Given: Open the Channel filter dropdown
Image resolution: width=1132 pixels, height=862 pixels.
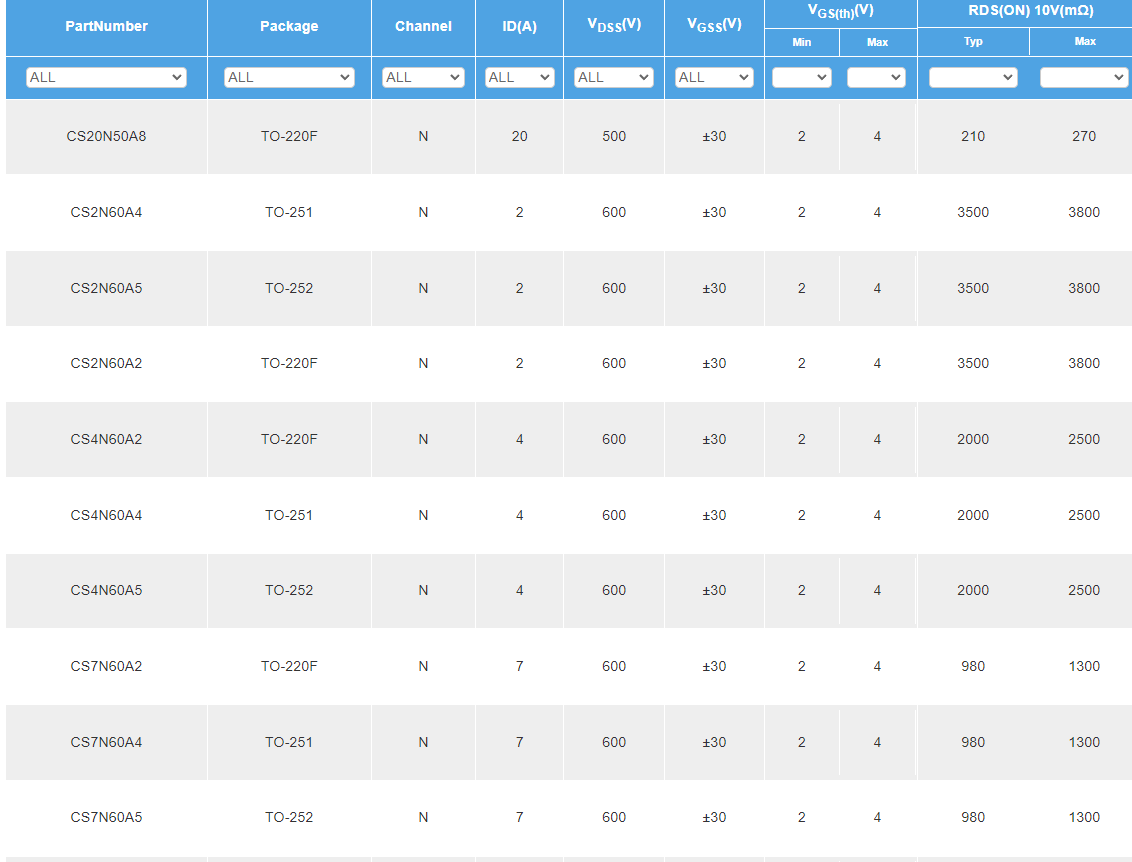Looking at the screenshot, I should pos(423,77).
